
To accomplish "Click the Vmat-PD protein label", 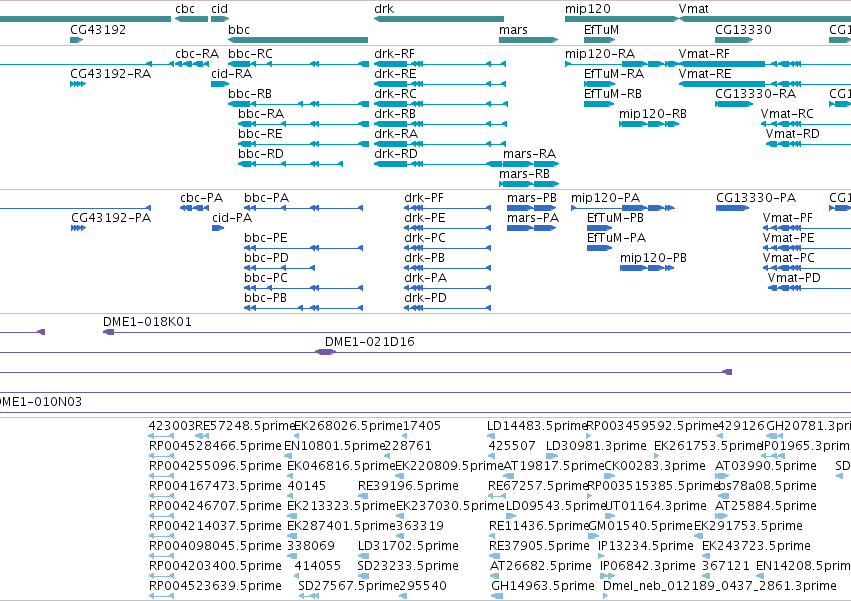I will pos(793,279).
